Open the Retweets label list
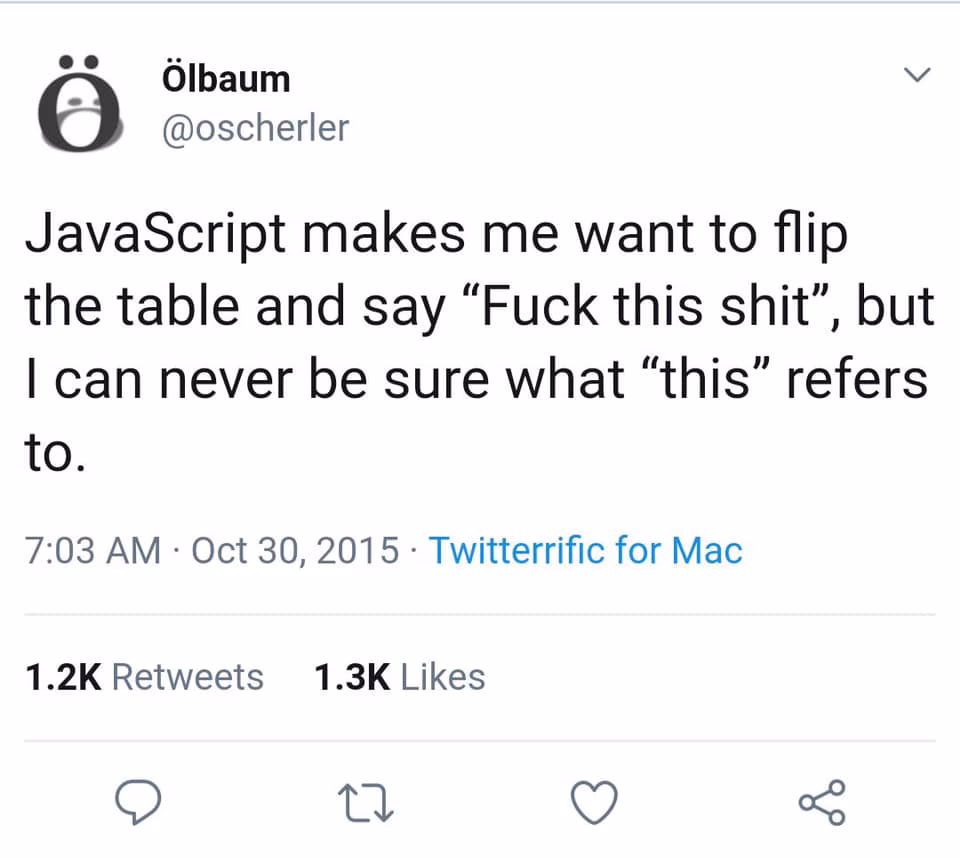This screenshot has height=858, width=960. pos(188,677)
